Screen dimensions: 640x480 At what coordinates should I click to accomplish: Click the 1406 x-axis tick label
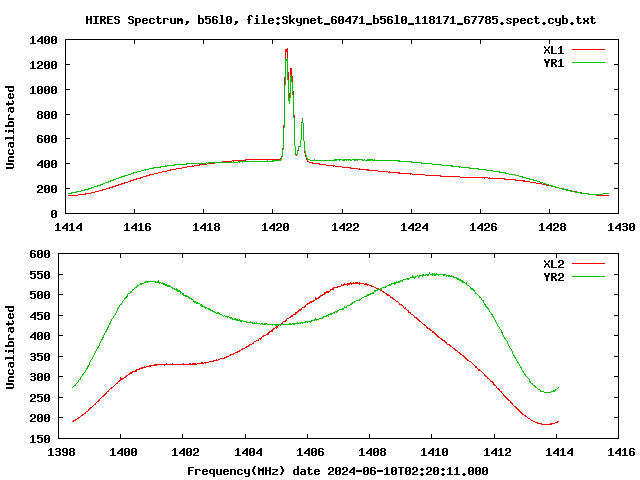pos(310,452)
